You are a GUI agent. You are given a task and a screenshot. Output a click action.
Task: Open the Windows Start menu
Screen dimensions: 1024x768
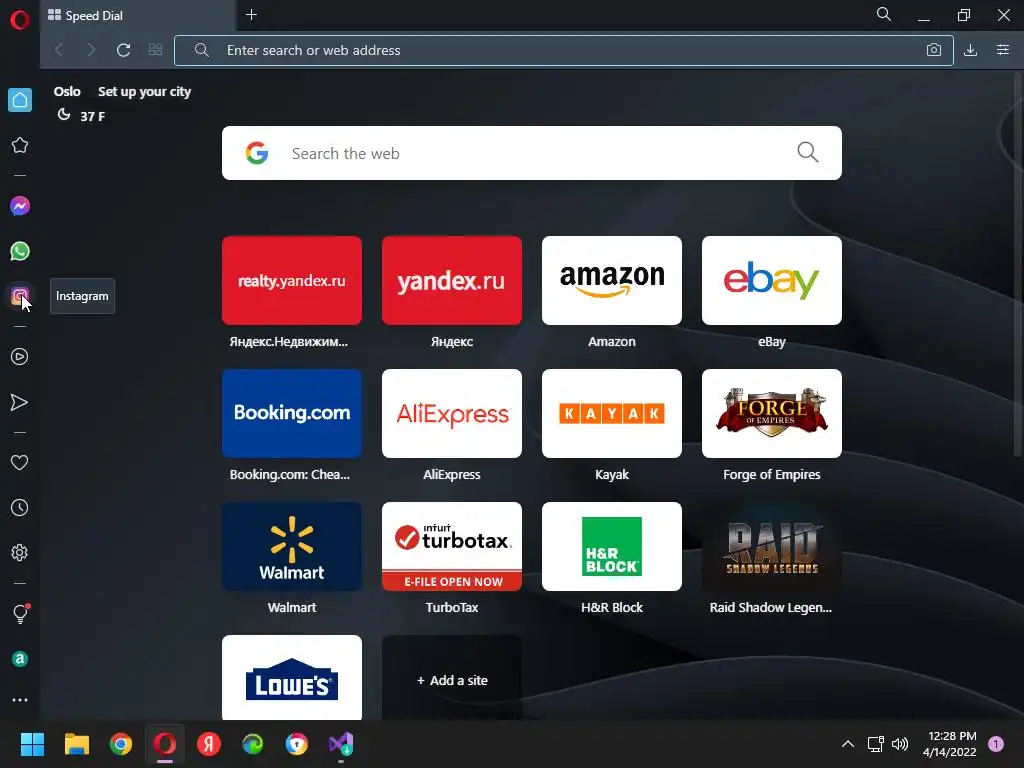click(x=32, y=744)
